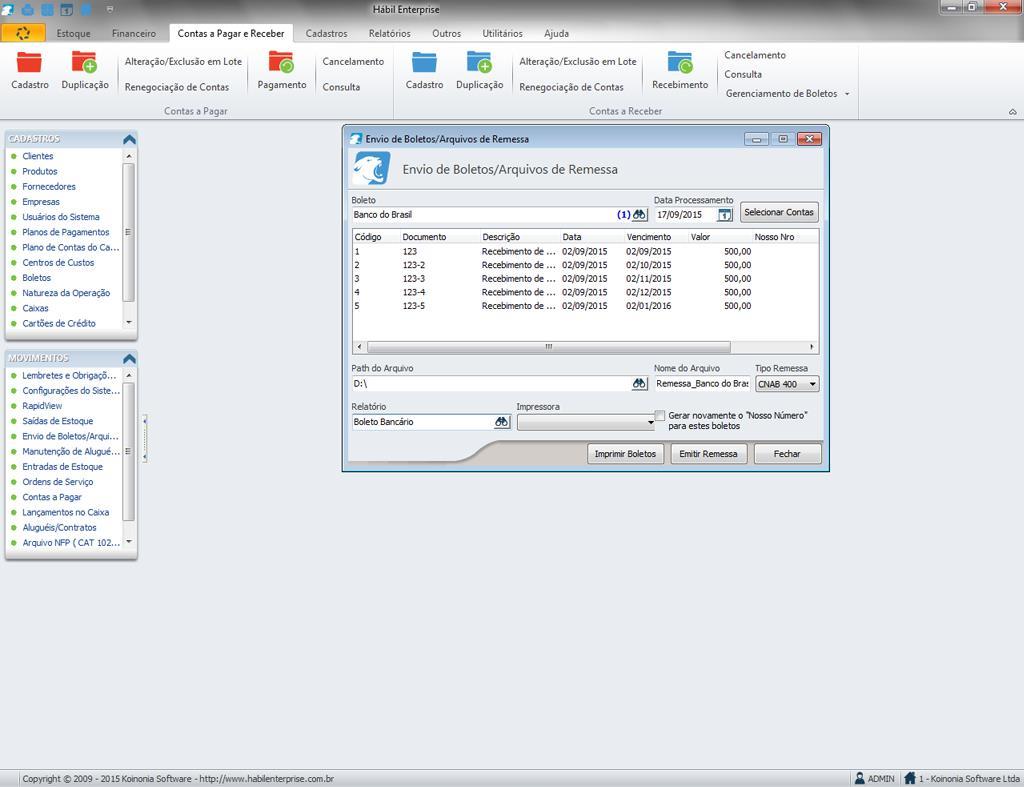Open Lançamentos no Caixa in MOVIMENTOS
The image size is (1024, 787).
click(66, 512)
